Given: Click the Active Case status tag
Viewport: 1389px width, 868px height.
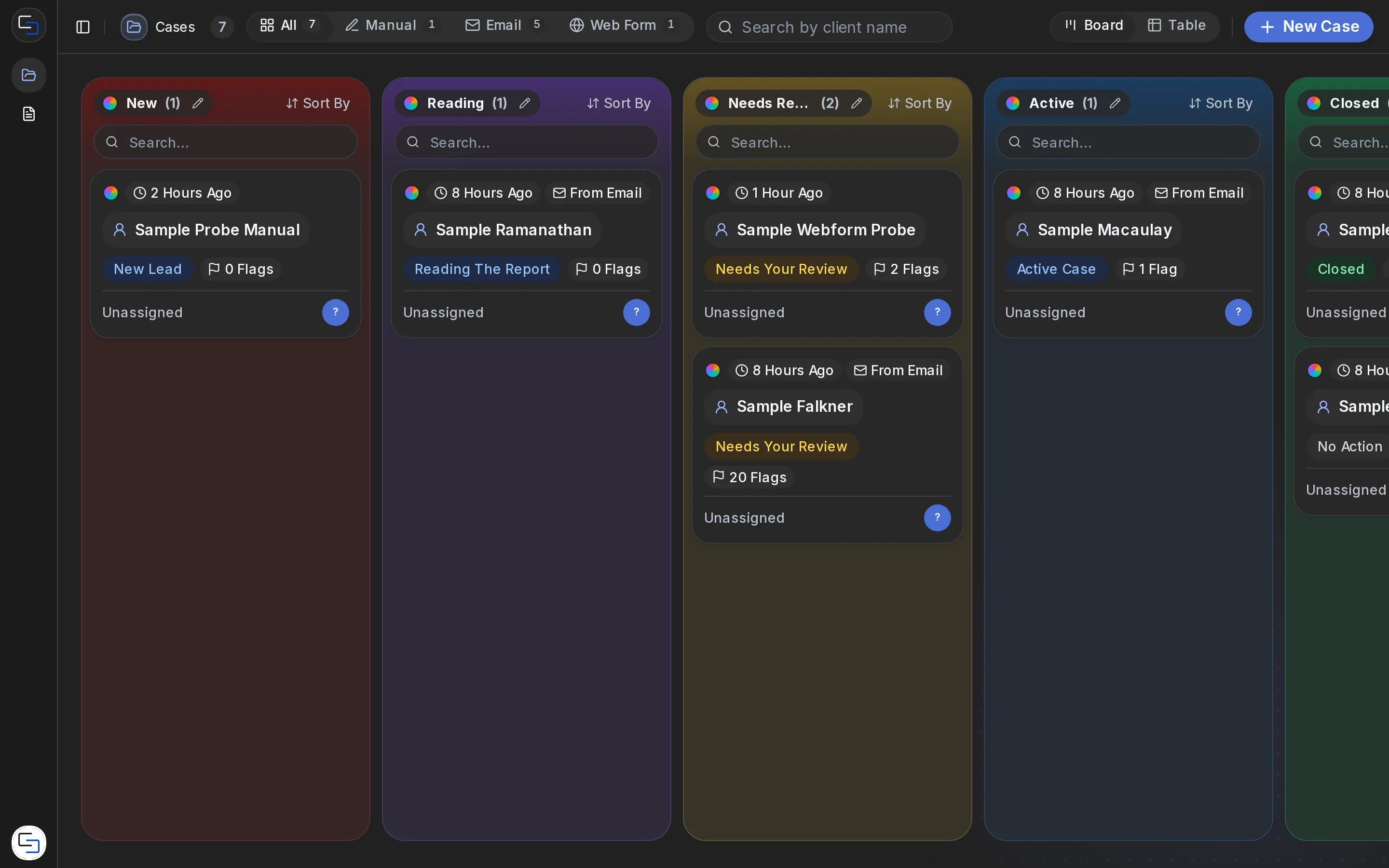Looking at the screenshot, I should point(1056,269).
